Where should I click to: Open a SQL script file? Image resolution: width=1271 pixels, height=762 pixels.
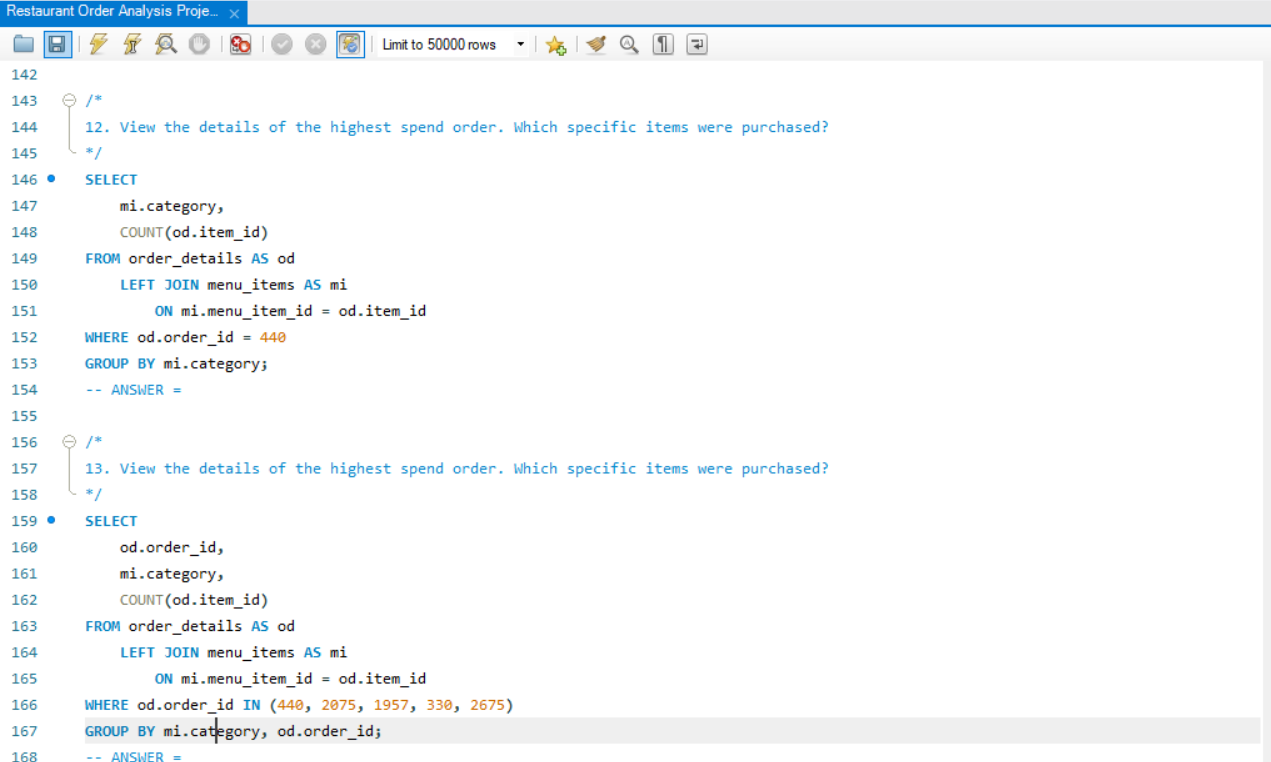[x=24, y=44]
